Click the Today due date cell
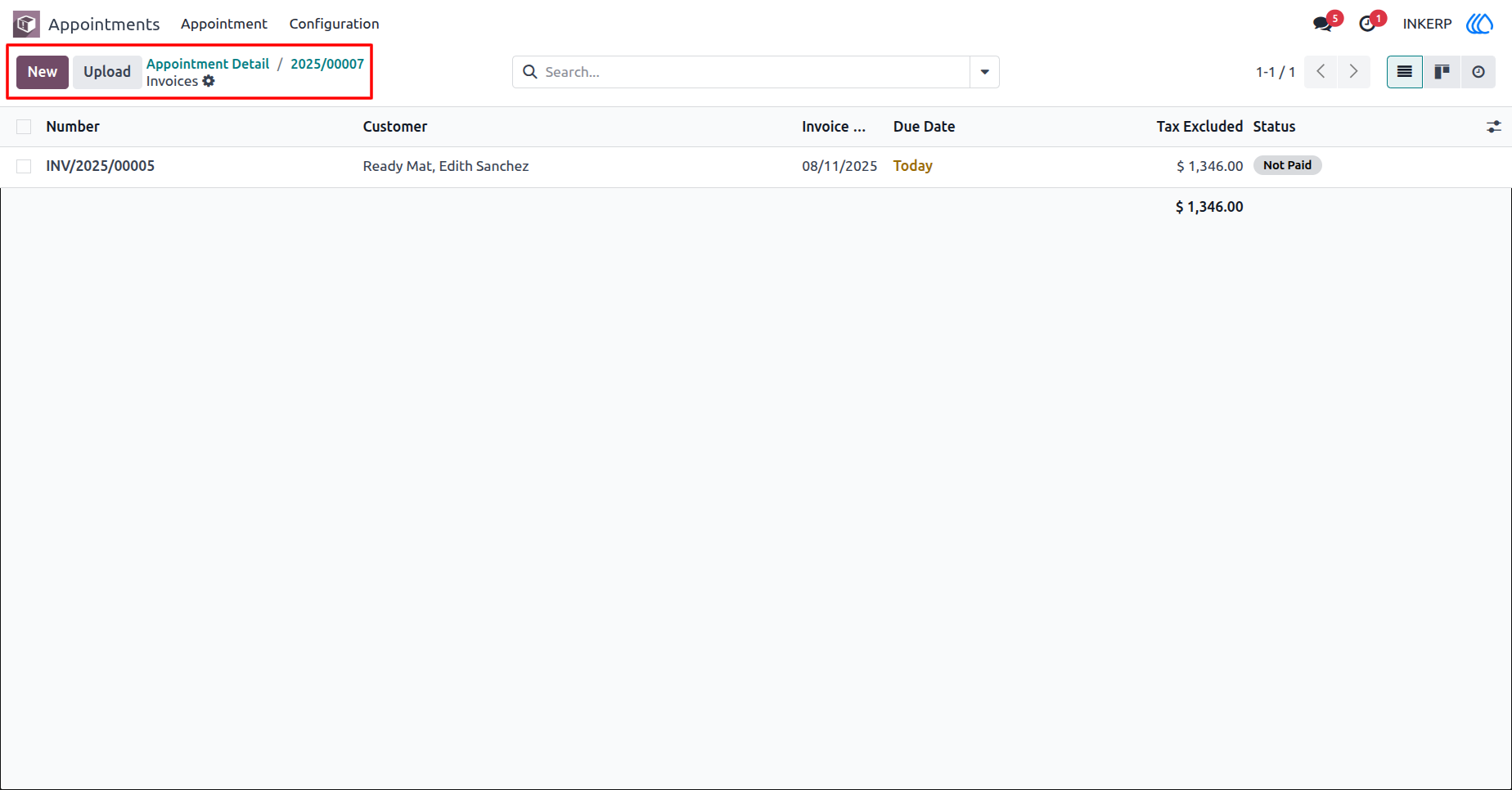The height and width of the screenshot is (790, 1512). tap(913, 166)
